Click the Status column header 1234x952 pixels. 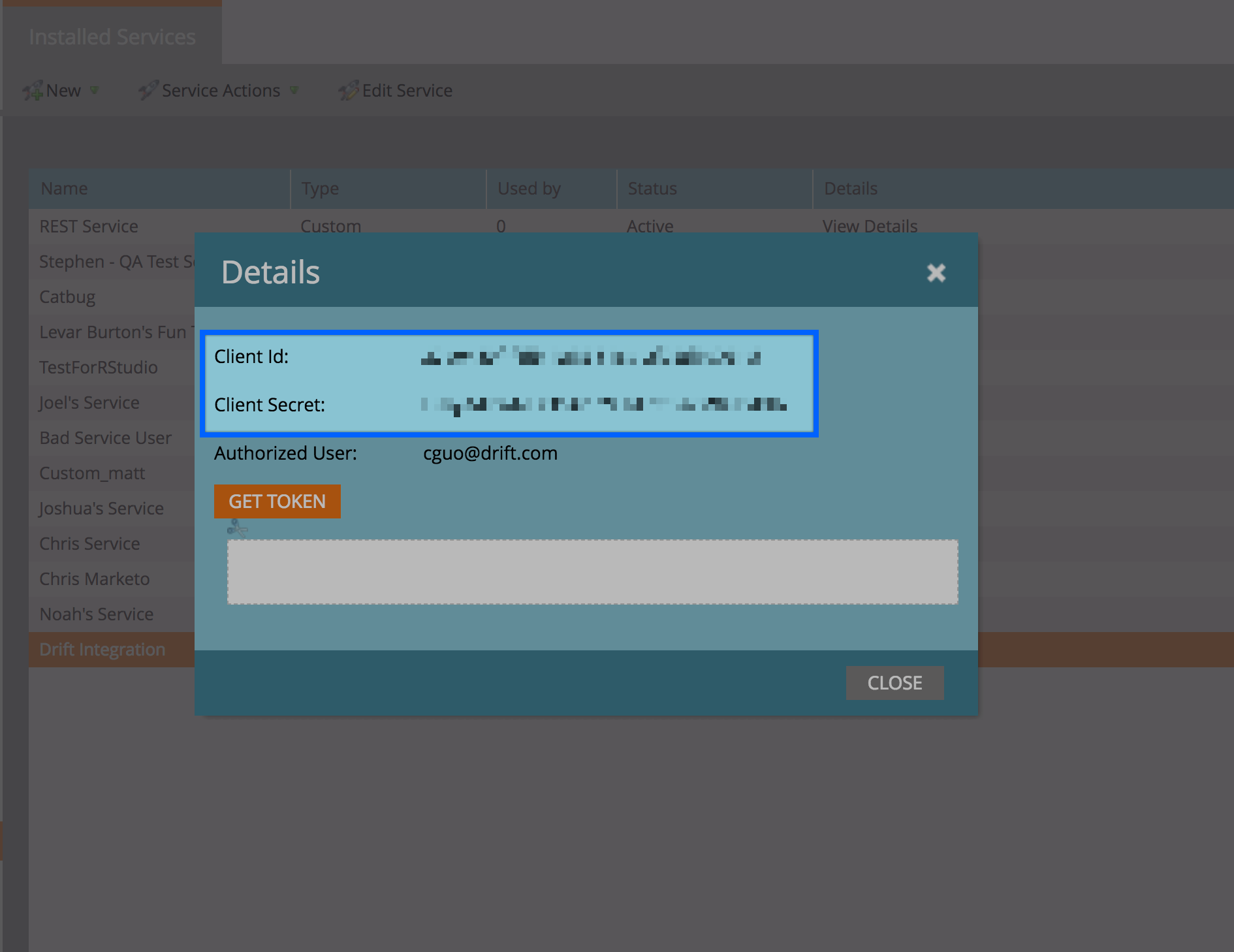point(715,189)
